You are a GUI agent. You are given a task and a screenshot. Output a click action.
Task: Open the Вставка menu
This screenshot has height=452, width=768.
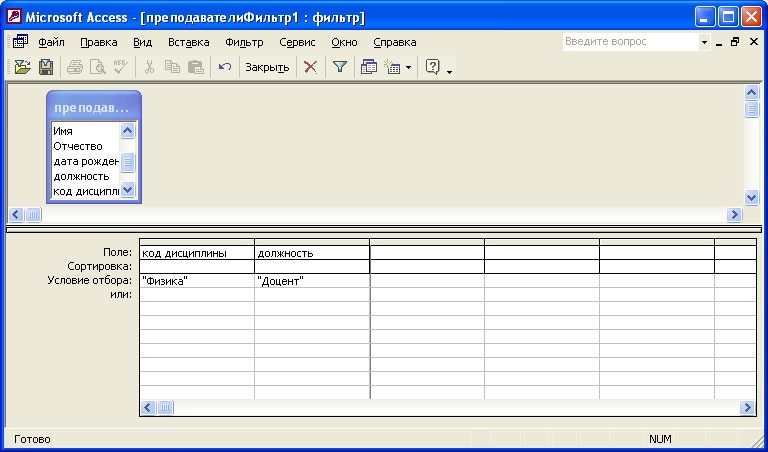189,42
